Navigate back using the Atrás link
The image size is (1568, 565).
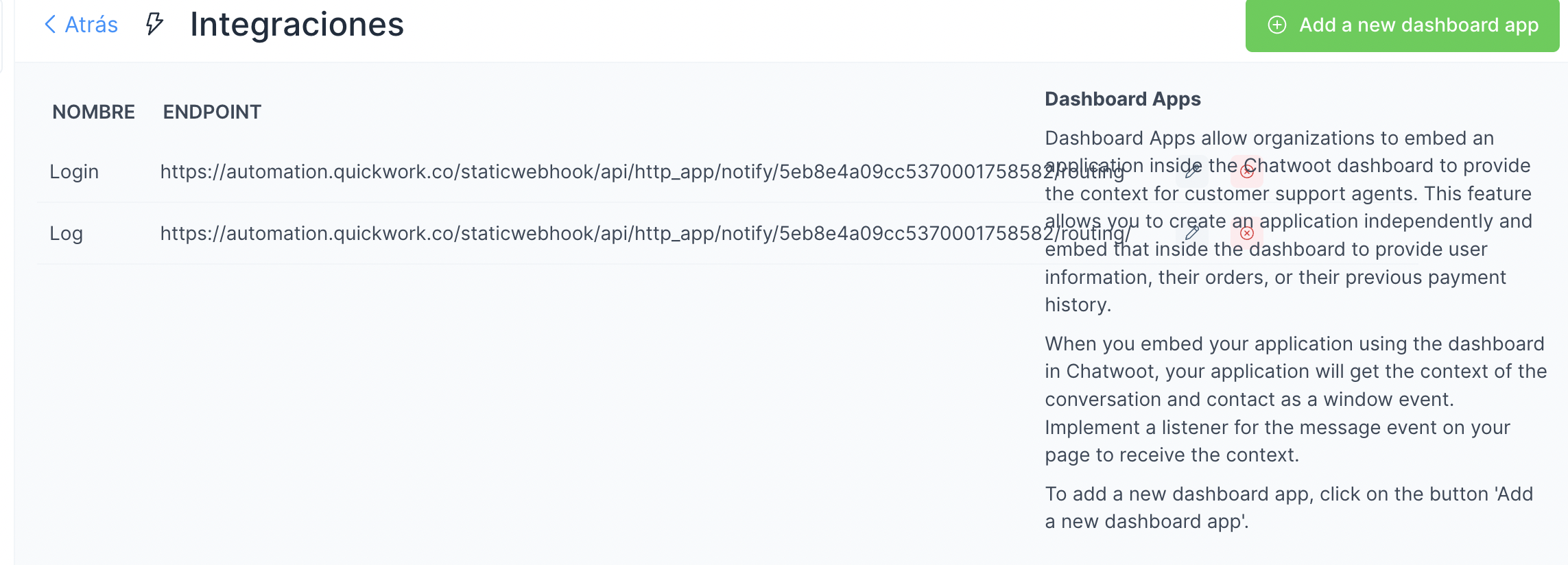coord(90,24)
